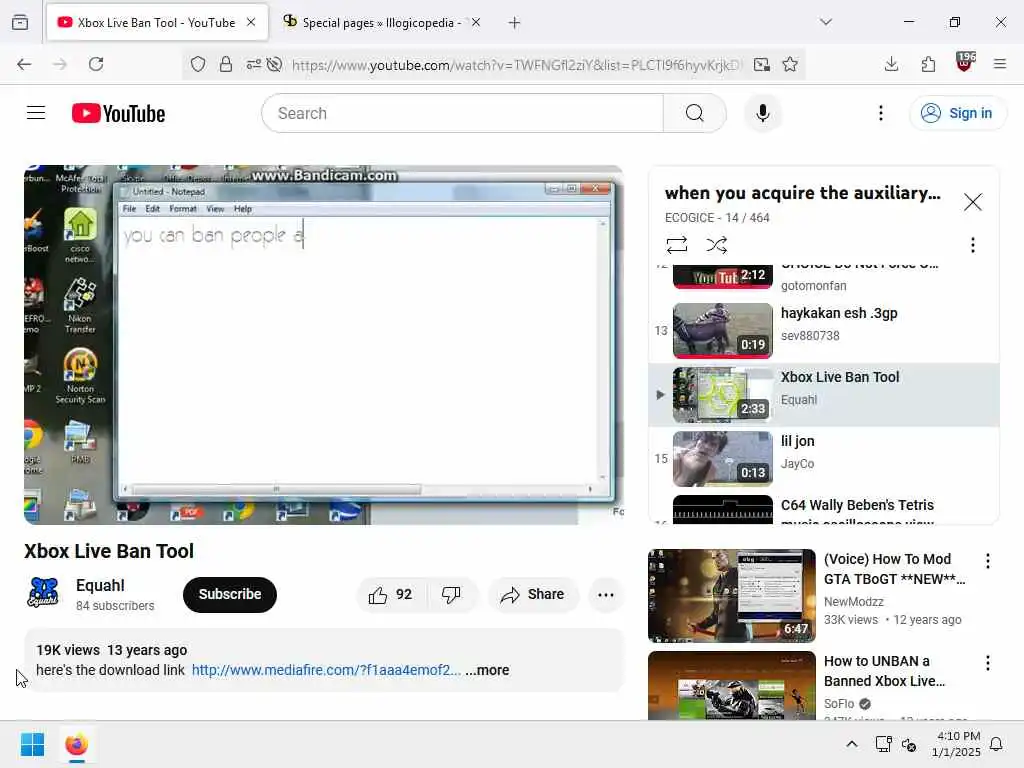
Task: Share the Xbox Live Ban Tool video
Action: coord(532,595)
